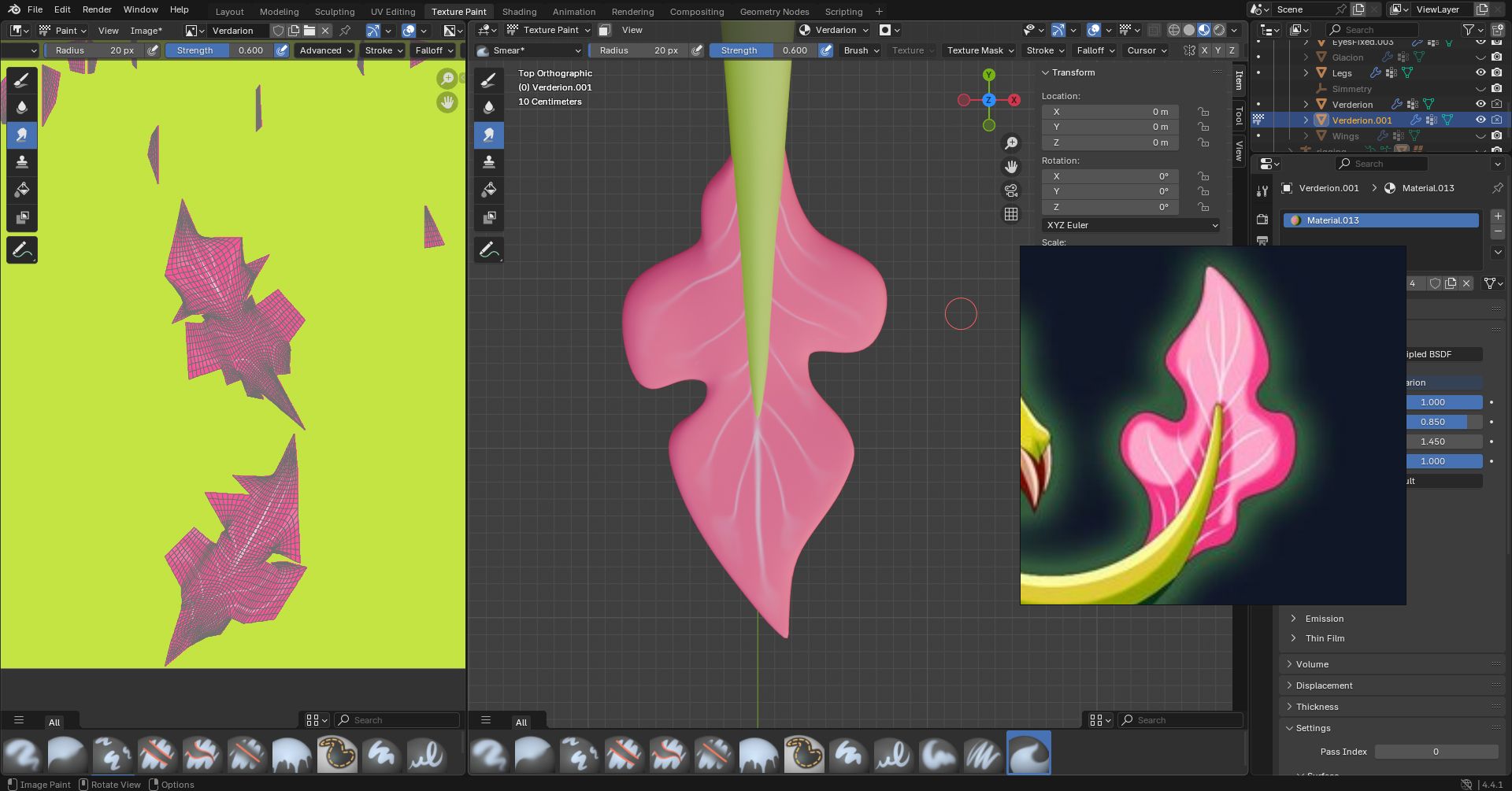Viewport: 1512px width, 791px height.
Task: Open the Render menu
Action: tap(98, 9)
